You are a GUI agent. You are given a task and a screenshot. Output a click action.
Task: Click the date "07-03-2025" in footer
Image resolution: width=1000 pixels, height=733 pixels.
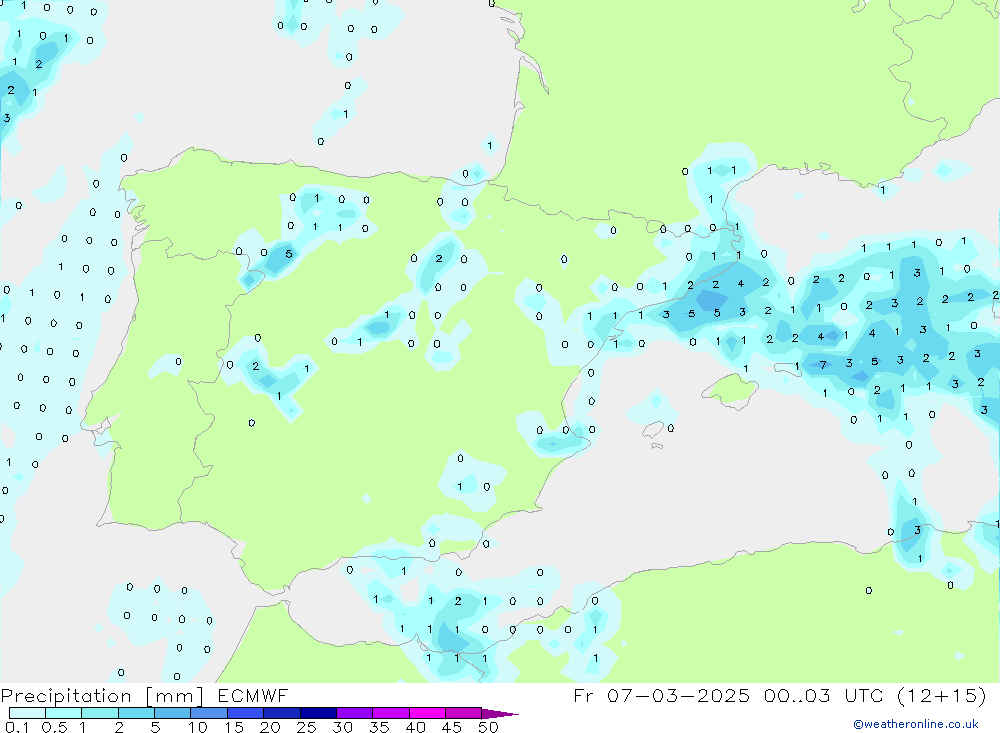coord(678,695)
